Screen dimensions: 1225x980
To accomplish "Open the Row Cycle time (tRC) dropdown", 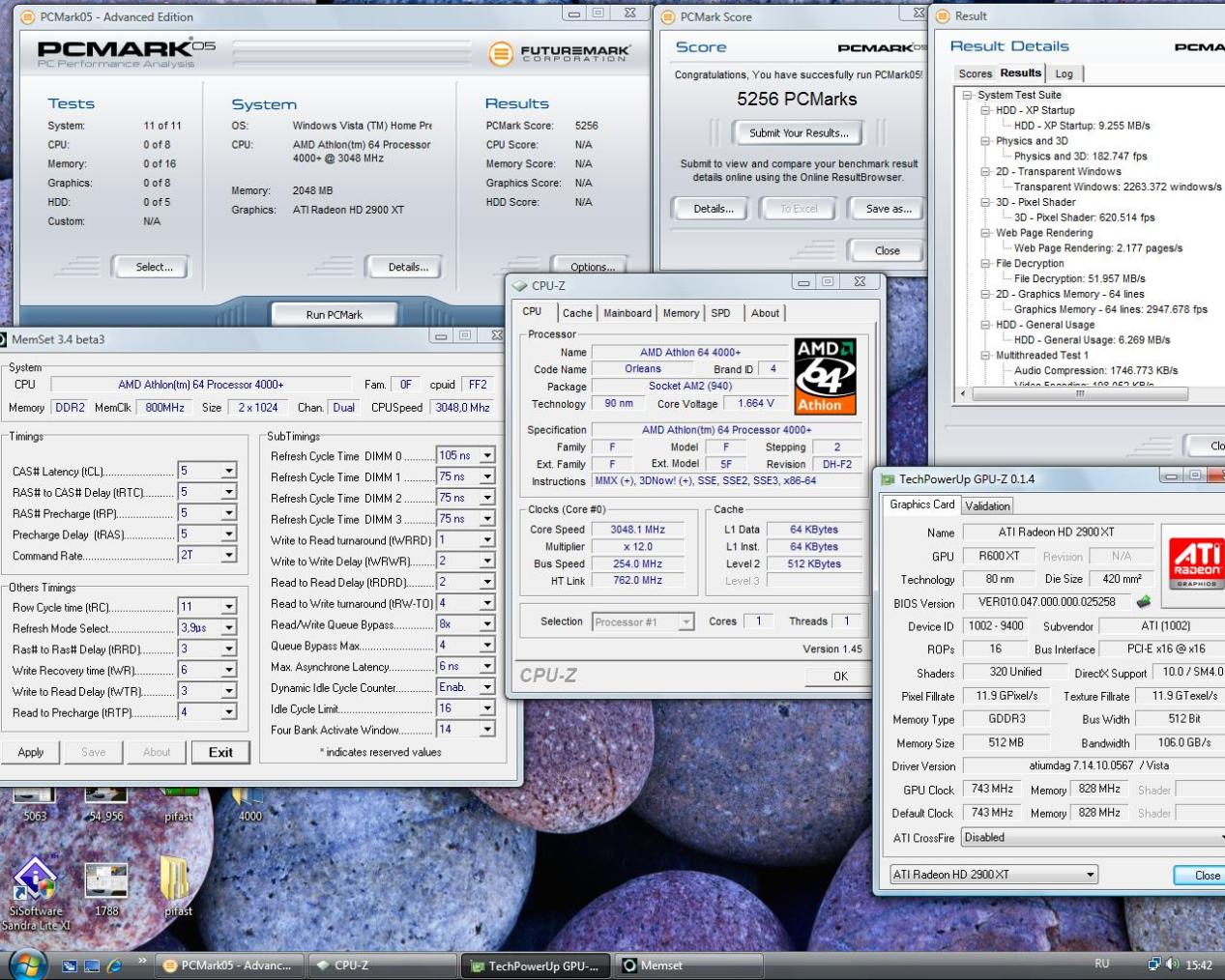I will pyautogui.click(x=229, y=607).
